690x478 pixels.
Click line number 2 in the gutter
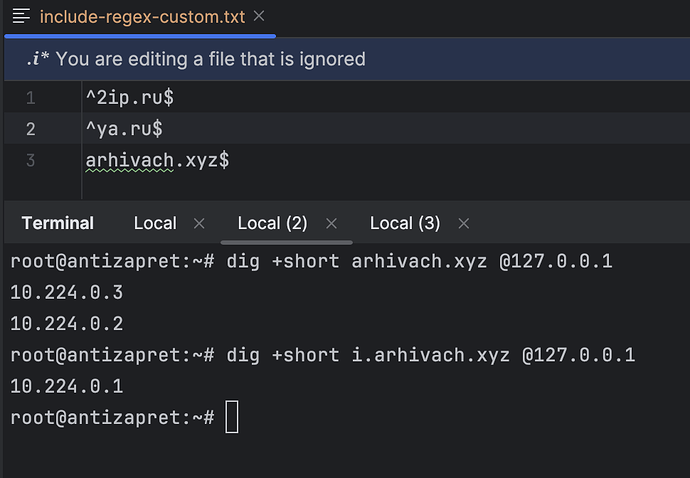point(30,129)
